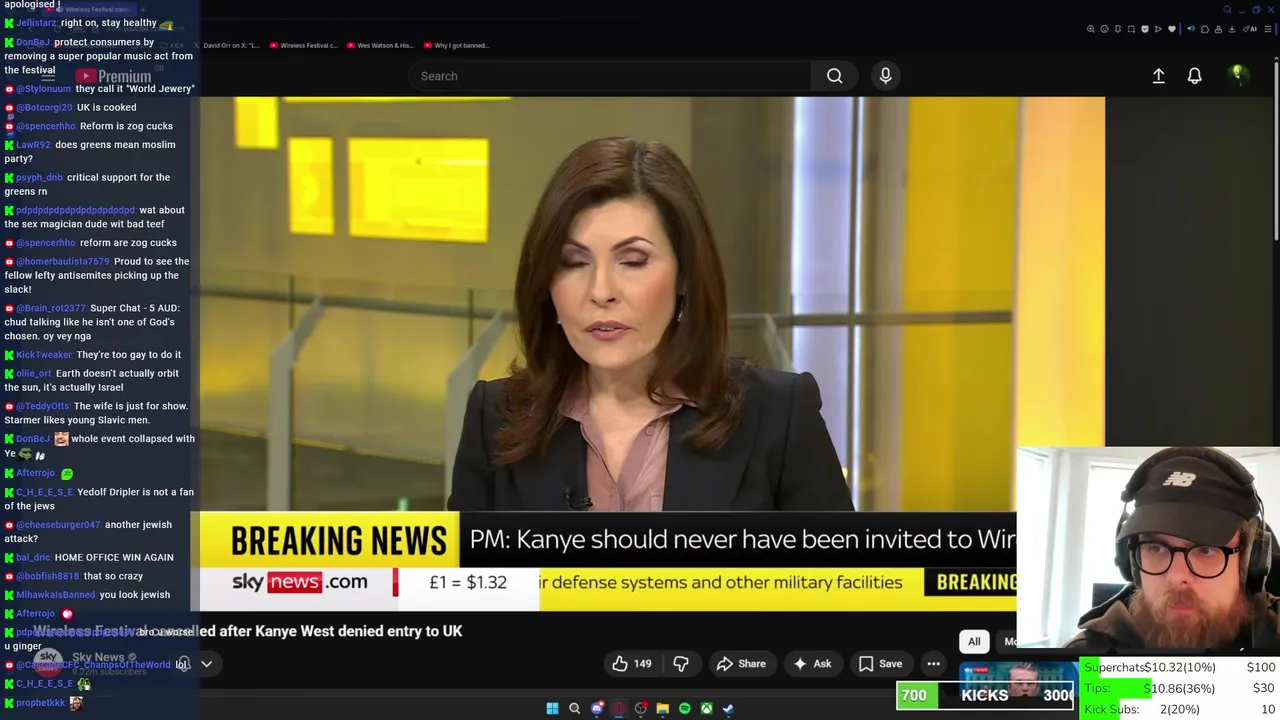
Task: Open Steam from the taskbar
Action: pos(729,708)
